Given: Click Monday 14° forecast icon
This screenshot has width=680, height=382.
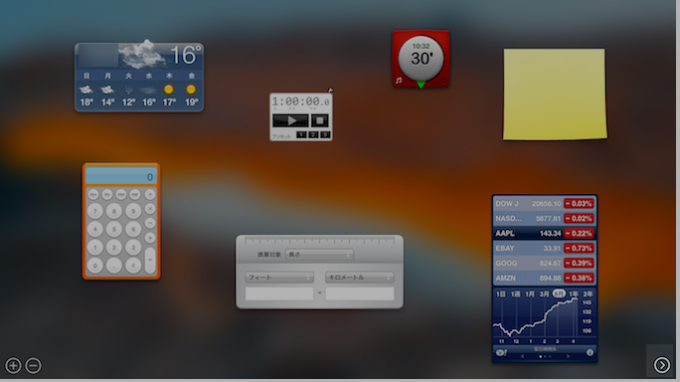Looking at the screenshot, I should [x=108, y=90].
